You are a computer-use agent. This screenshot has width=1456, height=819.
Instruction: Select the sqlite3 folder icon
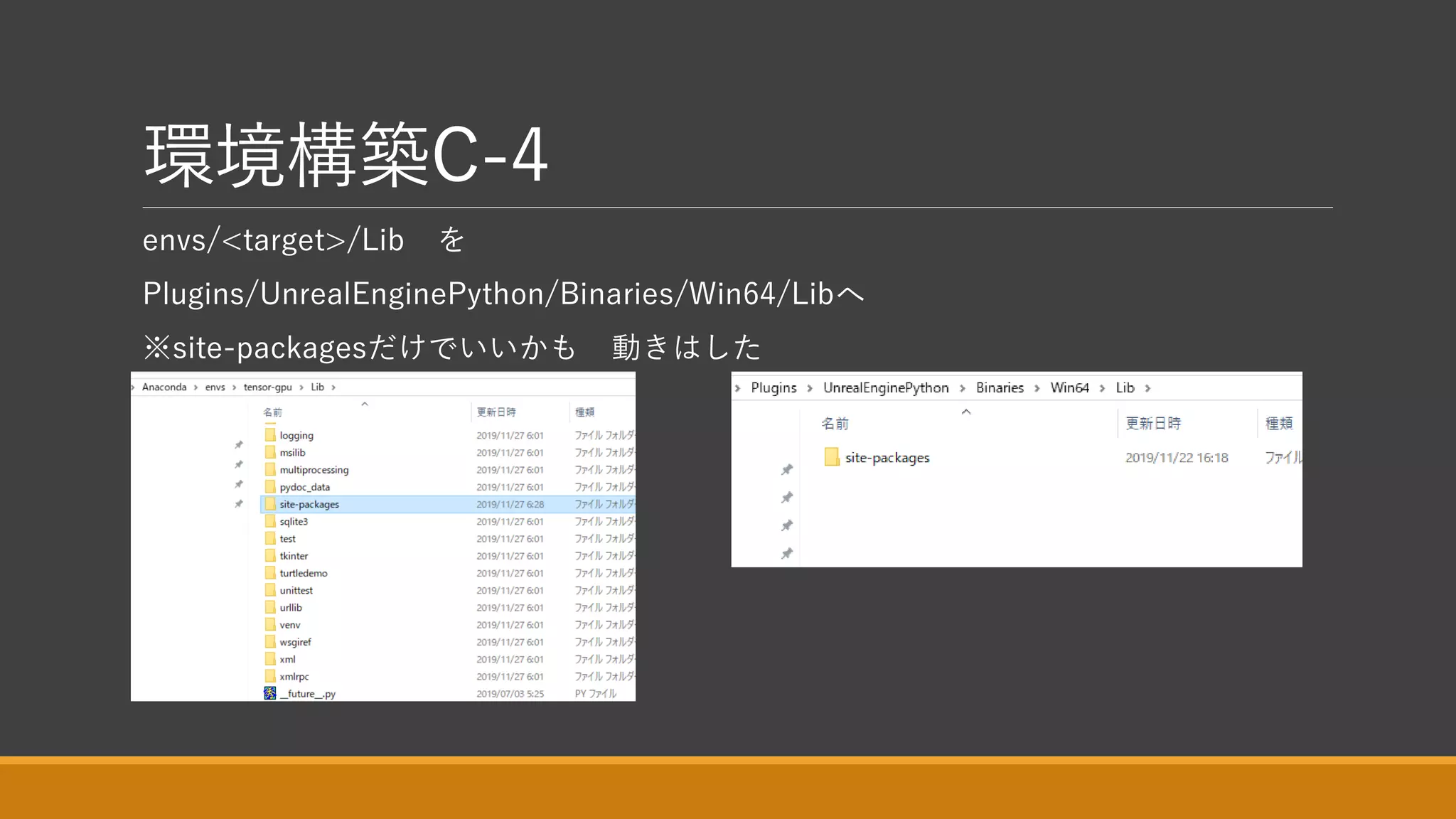click(270, 521)
